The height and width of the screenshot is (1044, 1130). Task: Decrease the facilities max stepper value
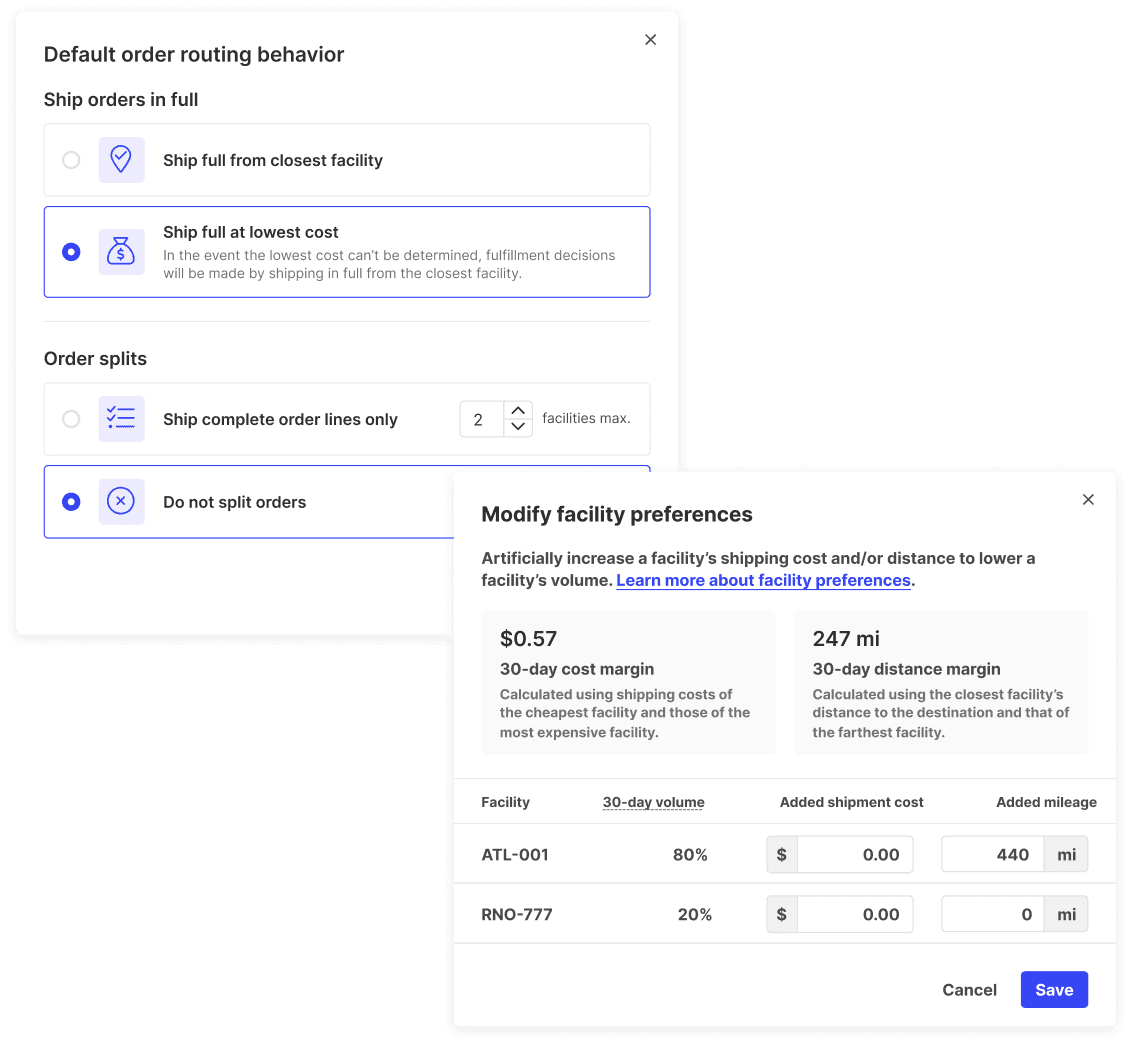(517, 427)
